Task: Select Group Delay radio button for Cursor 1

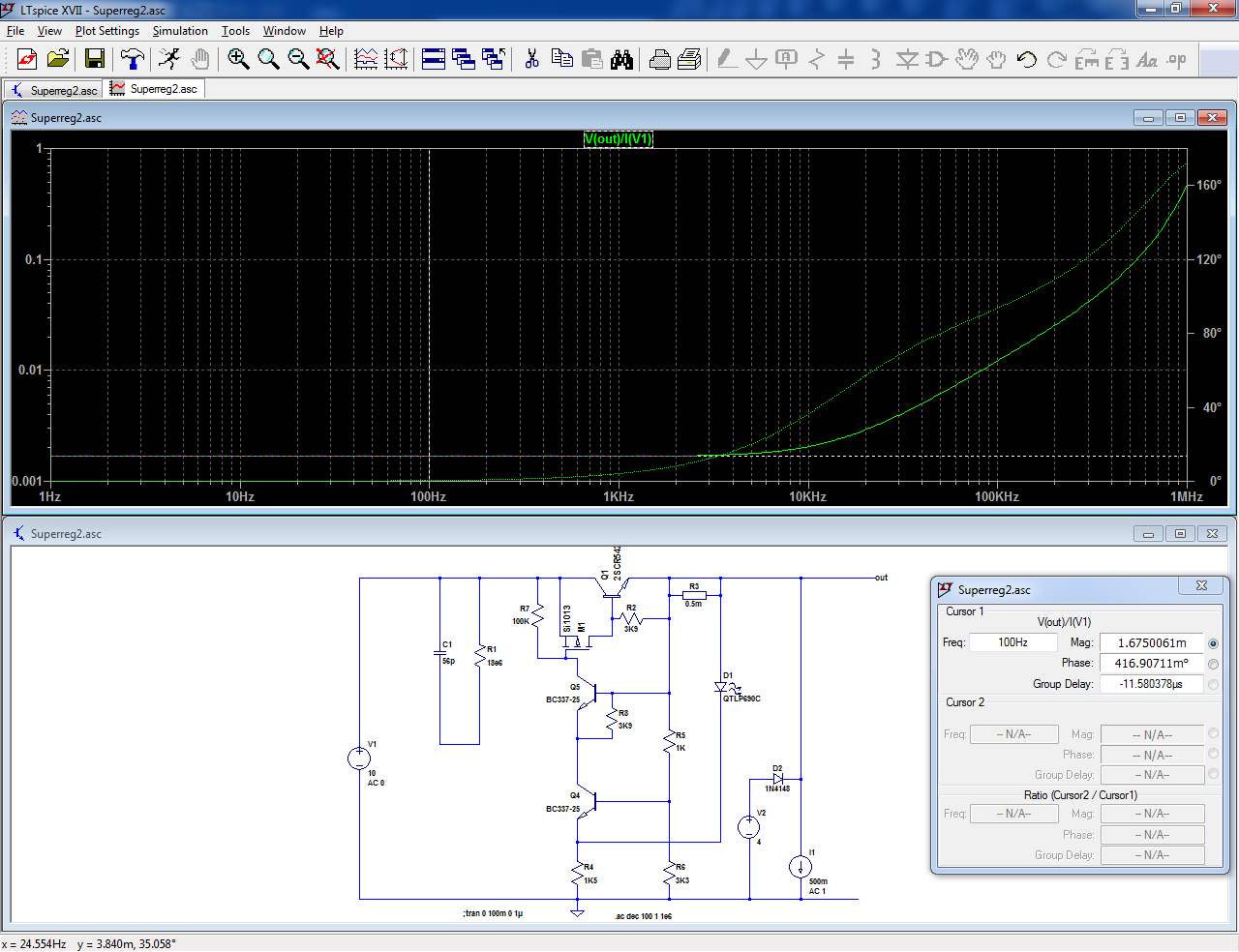Action: [1213, 684]
